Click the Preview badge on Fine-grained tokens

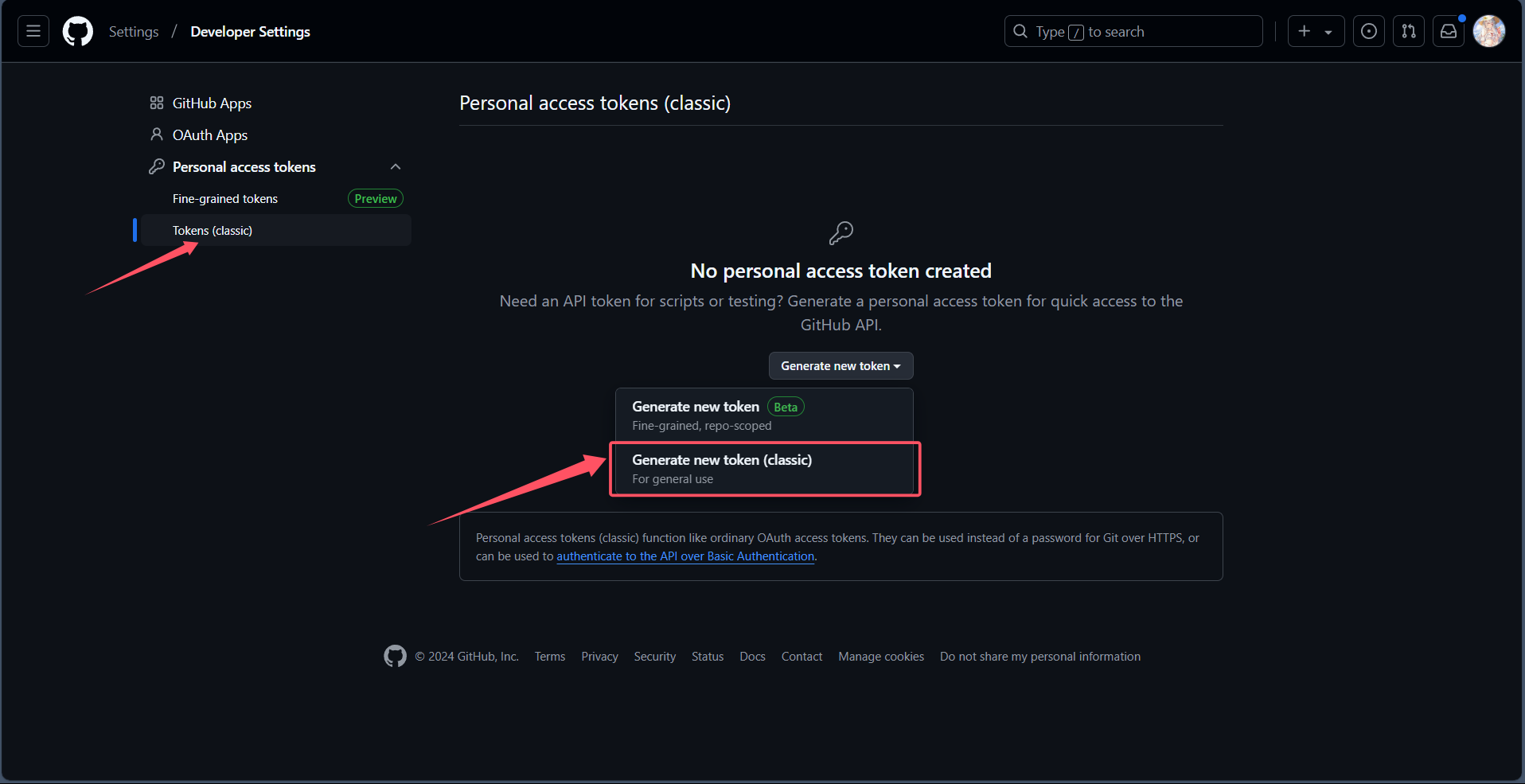pyautogui.click(x=376, y=198)
